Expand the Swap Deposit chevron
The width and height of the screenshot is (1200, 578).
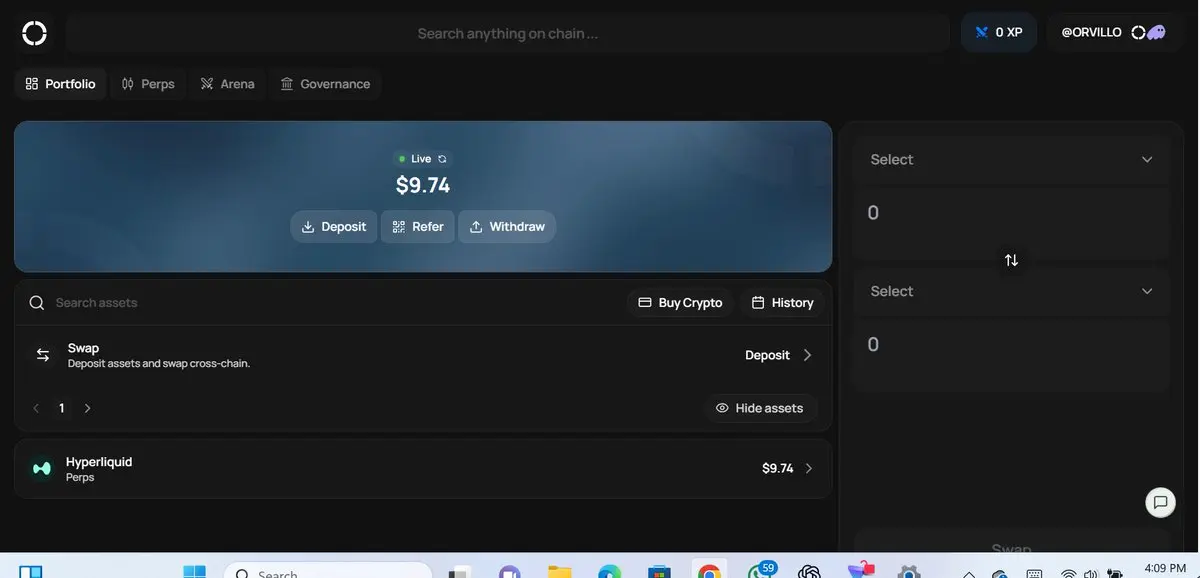pyautogui.click(x=808, y=355)
